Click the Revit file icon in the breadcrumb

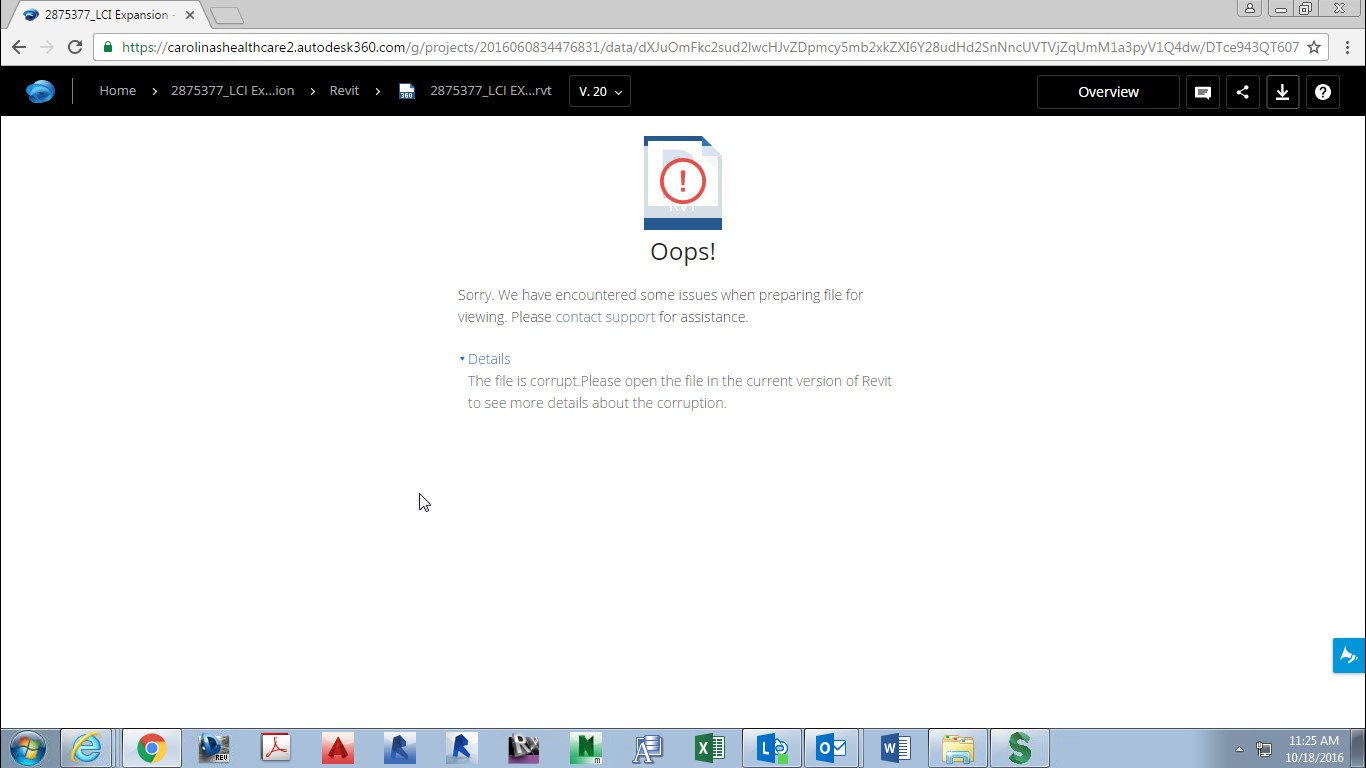407,91
